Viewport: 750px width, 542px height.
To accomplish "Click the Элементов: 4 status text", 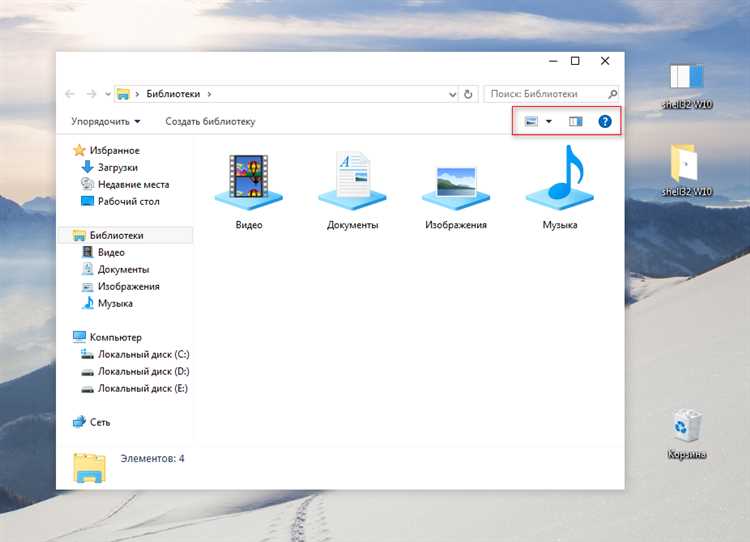I will [x=152, y=458].
